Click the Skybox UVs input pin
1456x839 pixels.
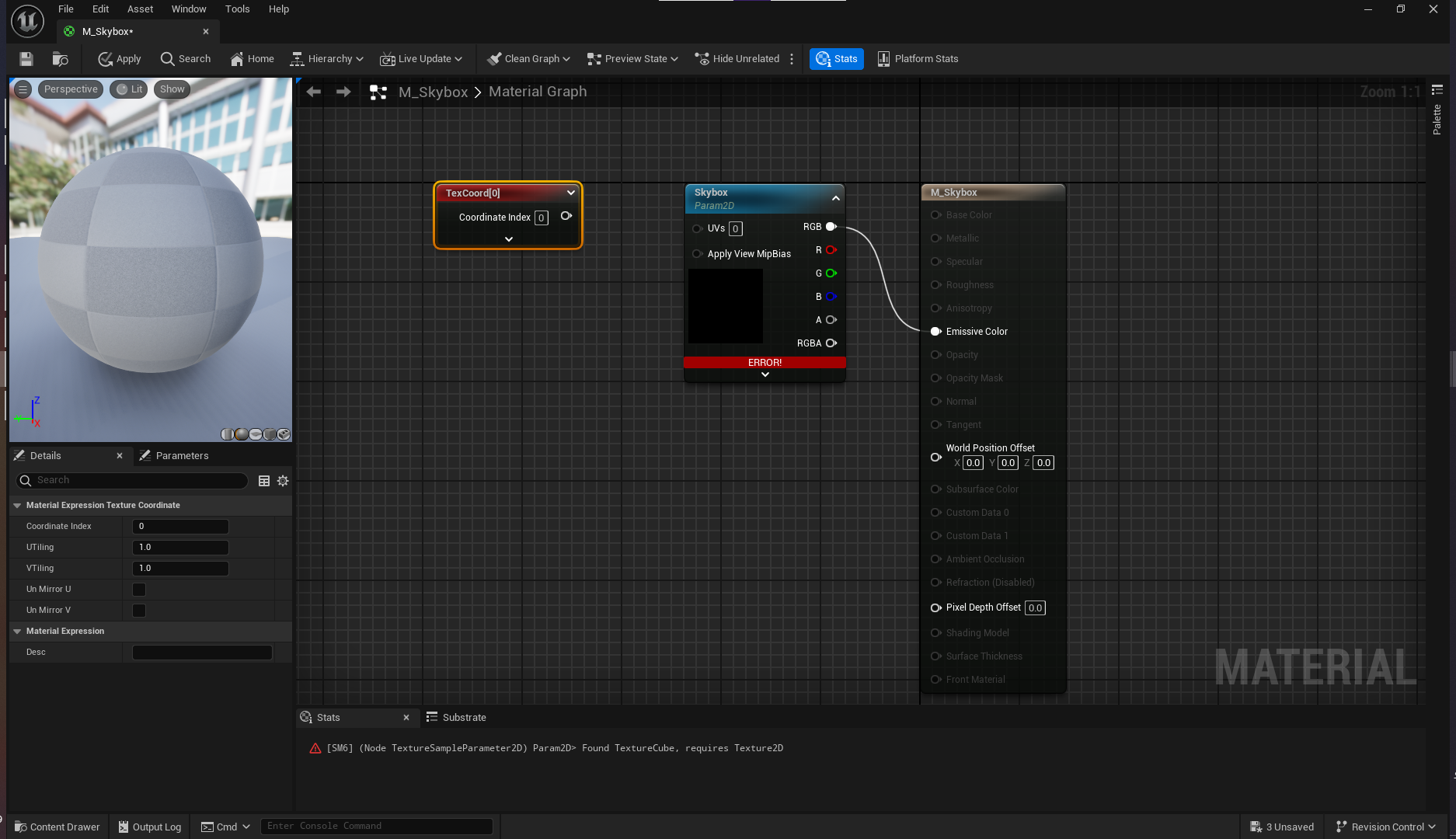[697, 228]
